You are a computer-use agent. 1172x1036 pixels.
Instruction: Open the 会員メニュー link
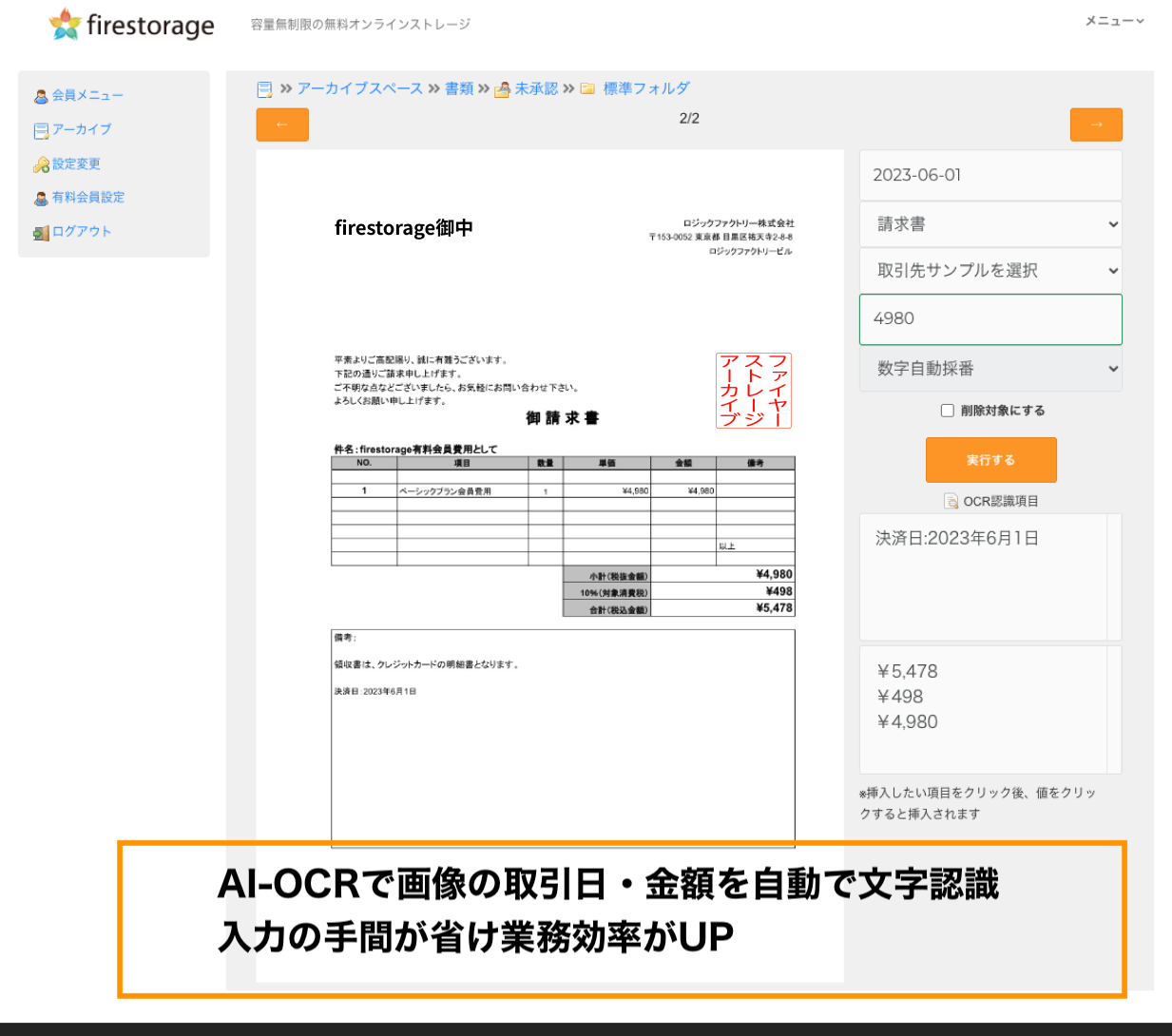click(x=87, y=95)
